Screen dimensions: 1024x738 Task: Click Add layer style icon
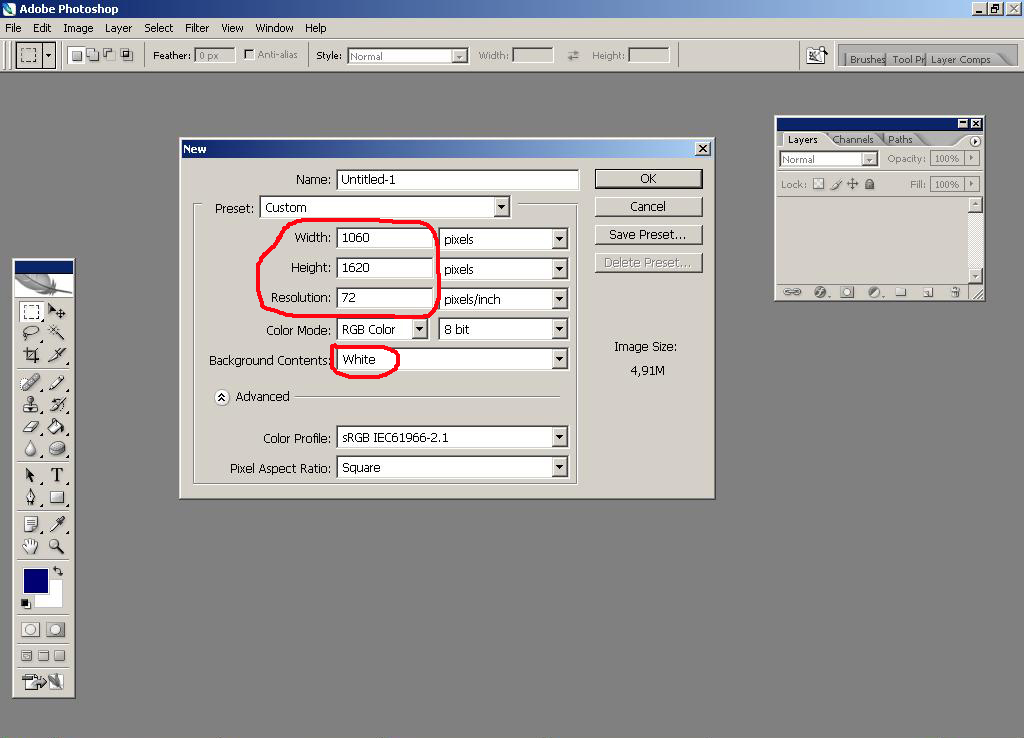click(820, 292)
